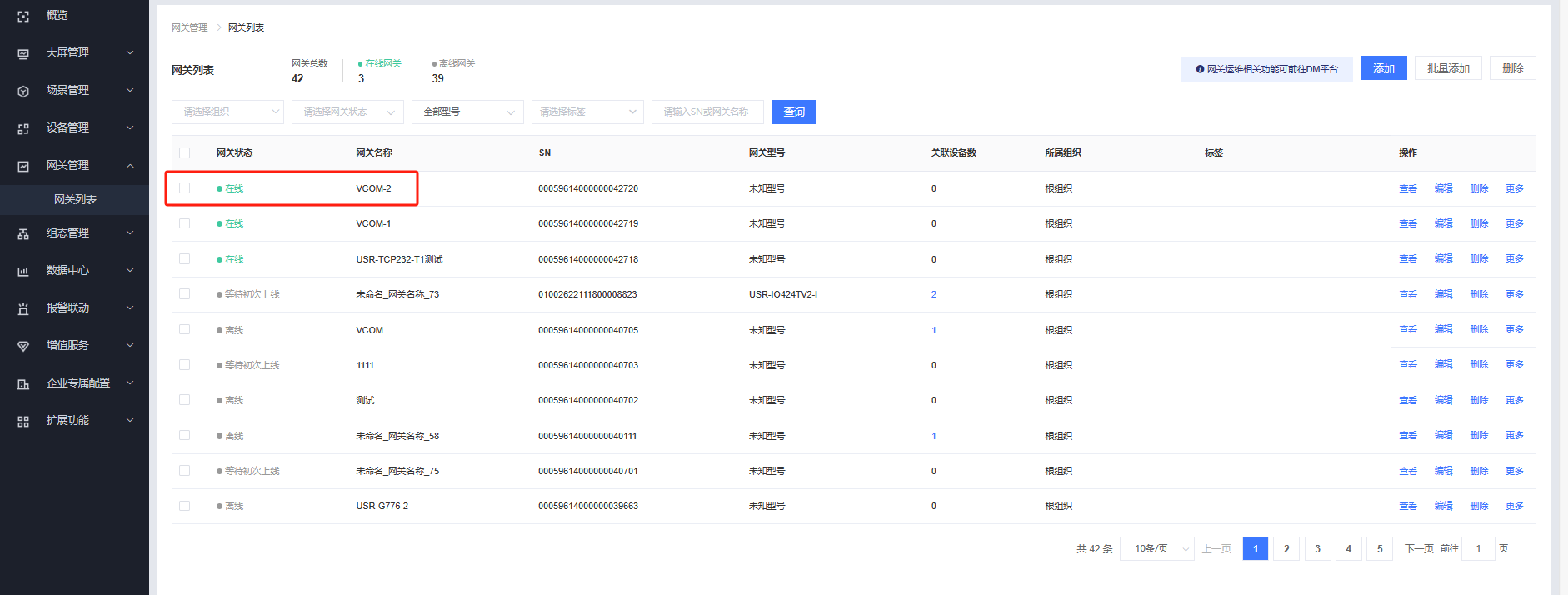This screenshot has width=1568, height=595.
Task: Toggle the select-all checkbox in table header
Action: click(185, 152)
